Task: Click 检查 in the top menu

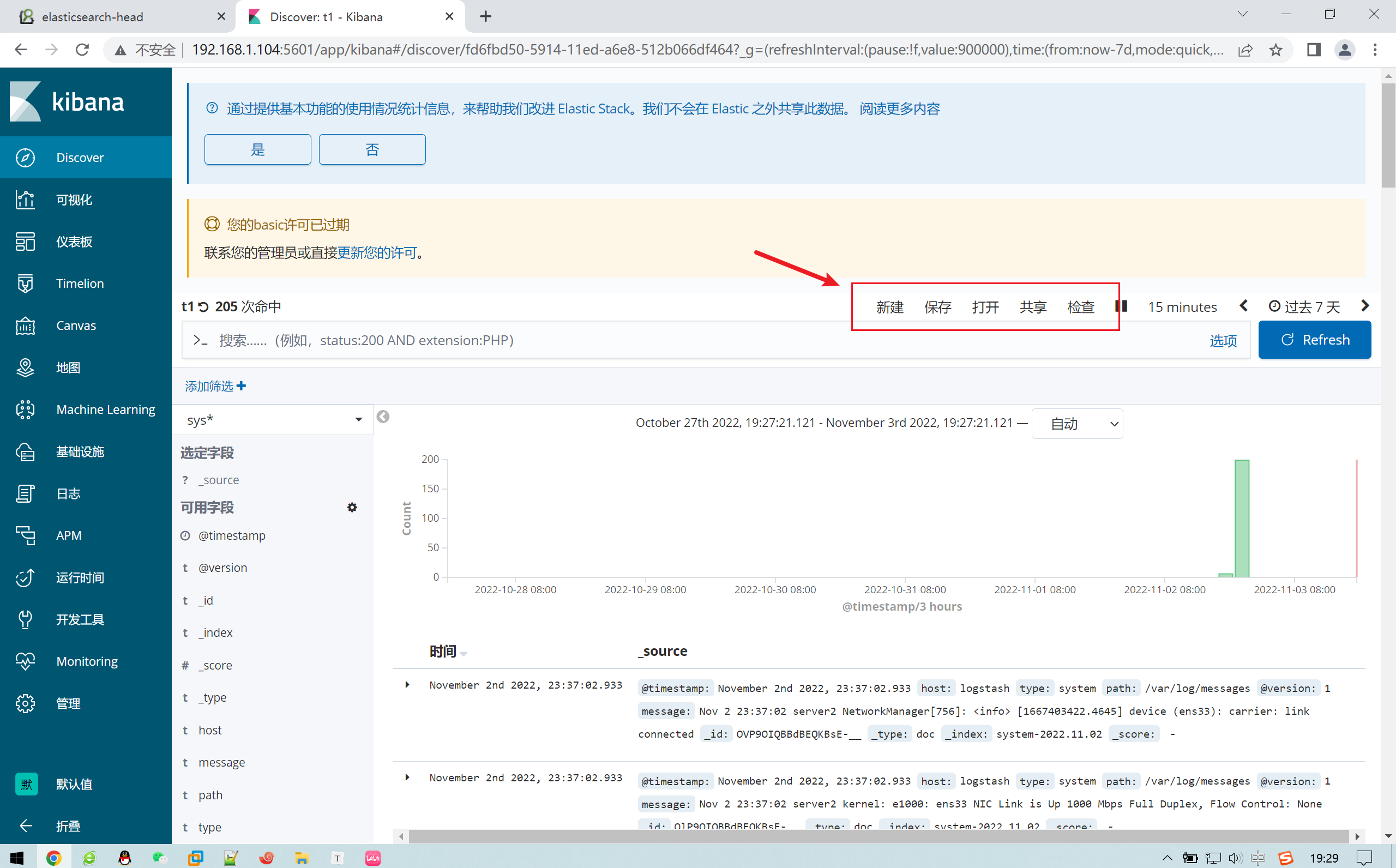Action: [1081, 307]
